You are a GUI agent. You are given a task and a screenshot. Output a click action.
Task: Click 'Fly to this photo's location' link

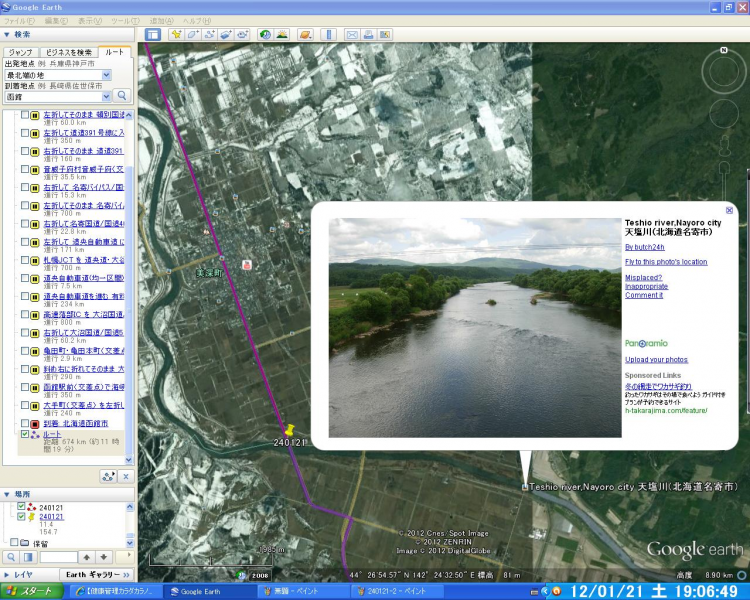pyautogui.click(x=666, y=262)
